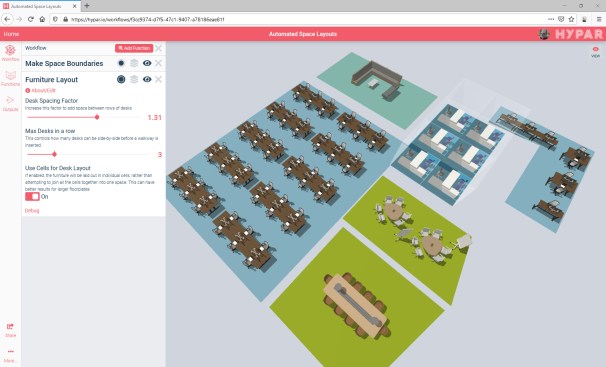The image size is (606, 367).
Task: Open a new browser tab
Action: (x=87, y=6)
